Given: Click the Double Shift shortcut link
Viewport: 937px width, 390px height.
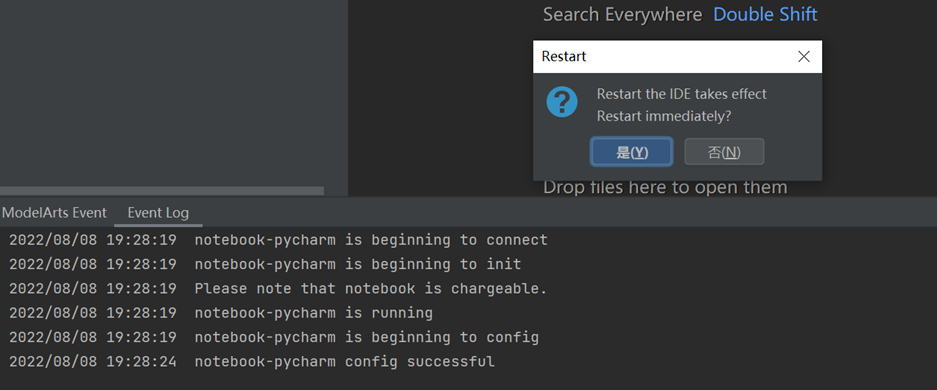Looking at the screenshot, I should point(765,14).
